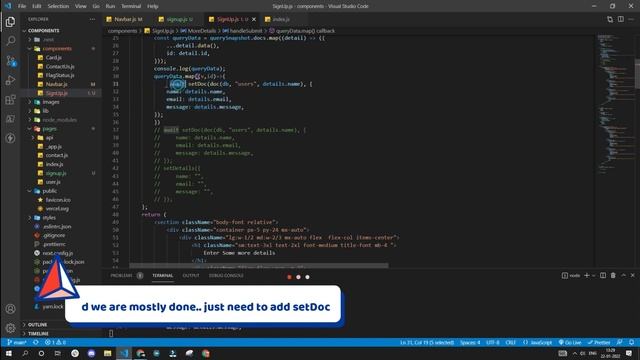Open the Terminal menu
Viewport: 640px width, 360px height.
pyautogui.click(x=131, y=6)
